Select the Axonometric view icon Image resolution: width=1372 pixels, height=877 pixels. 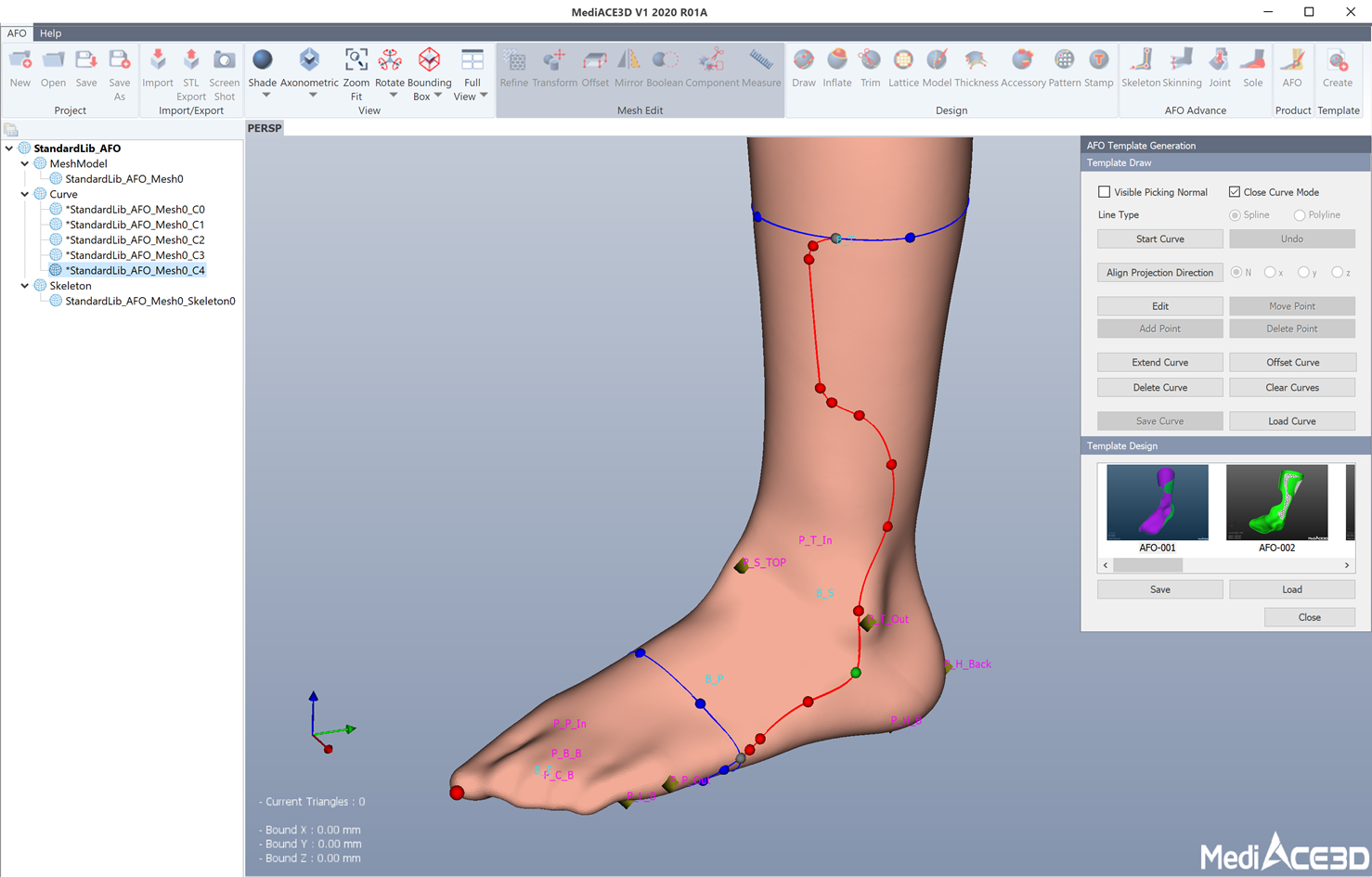click(x=309, y=59)
